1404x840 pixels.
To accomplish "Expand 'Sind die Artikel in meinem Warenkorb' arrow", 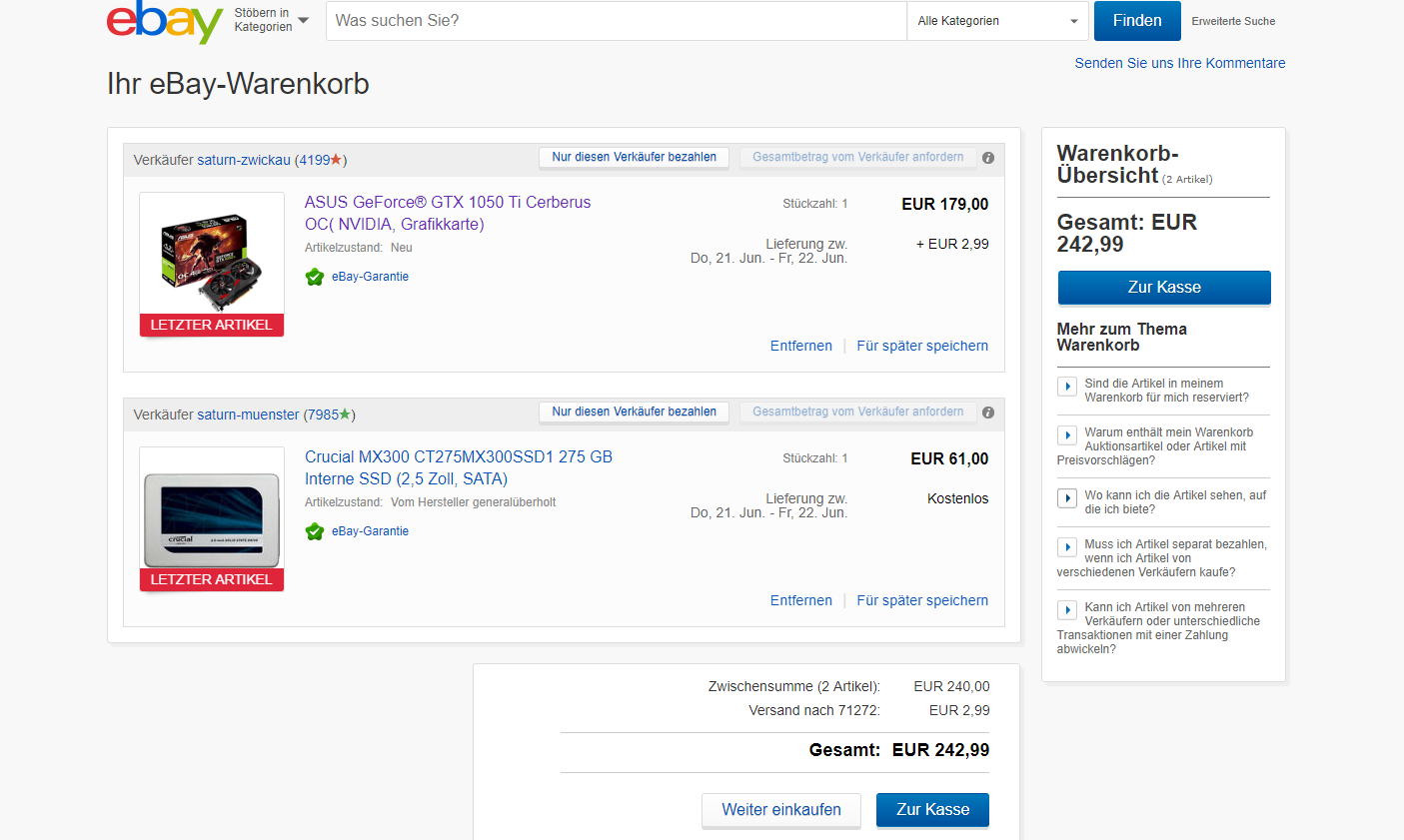I will [1067, 387].
